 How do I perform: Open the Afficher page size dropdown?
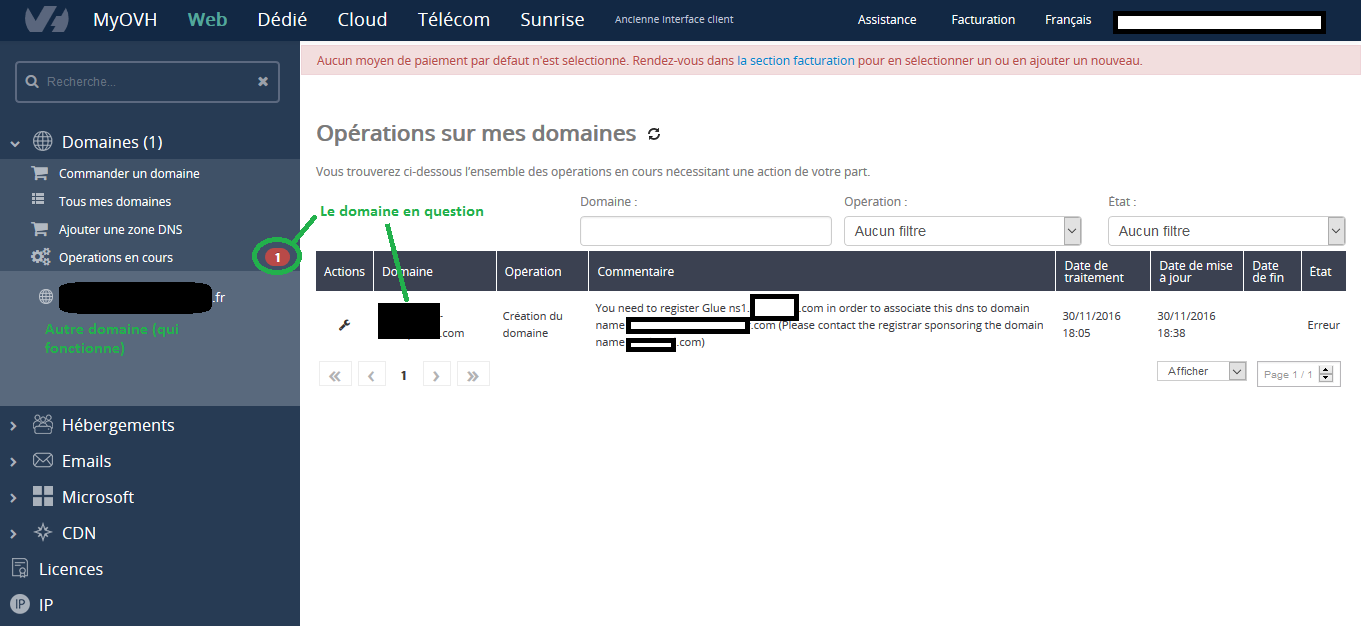(x=1201, y=371)
